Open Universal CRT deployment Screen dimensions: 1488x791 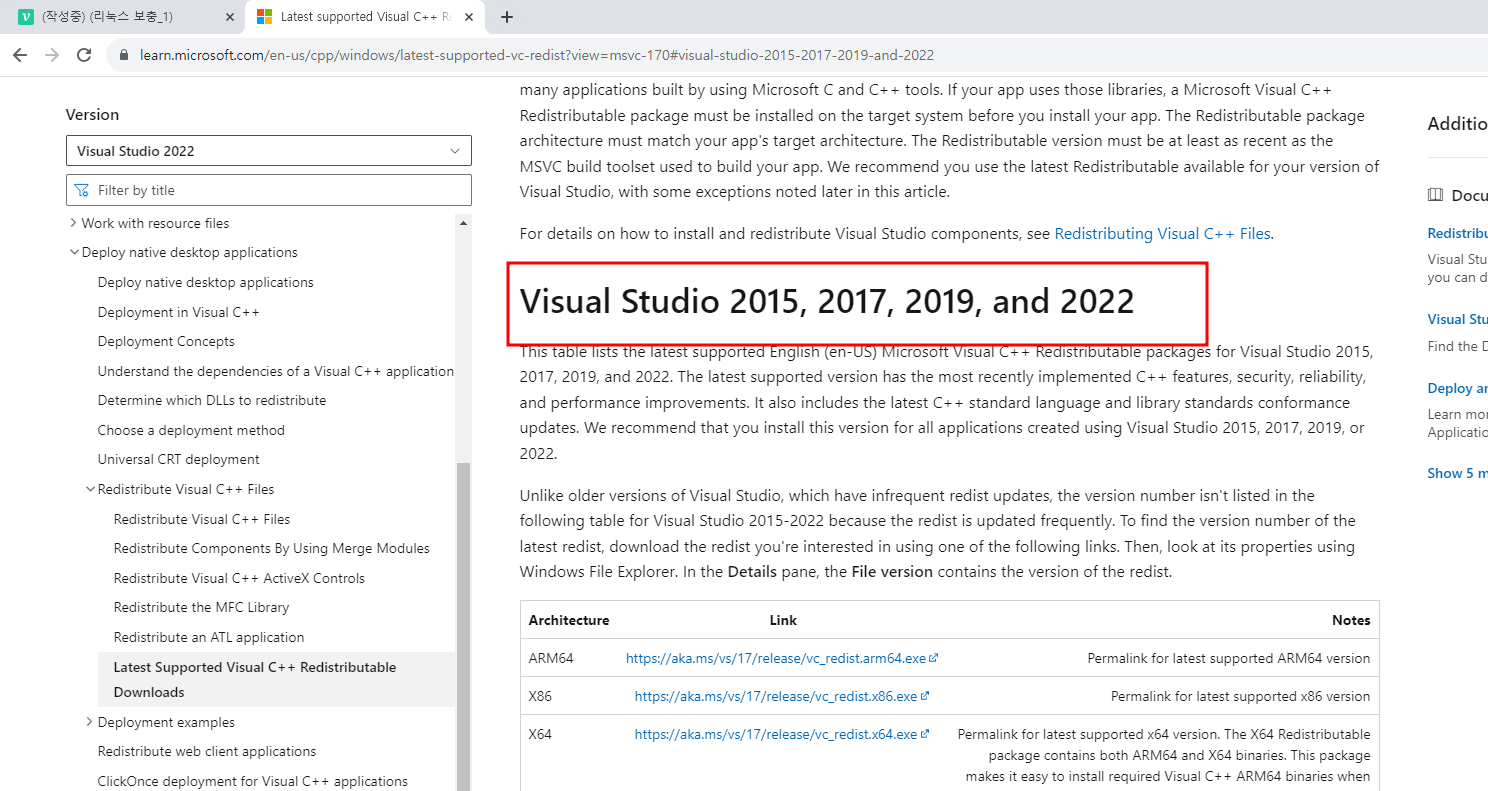[x=179, y=459]
